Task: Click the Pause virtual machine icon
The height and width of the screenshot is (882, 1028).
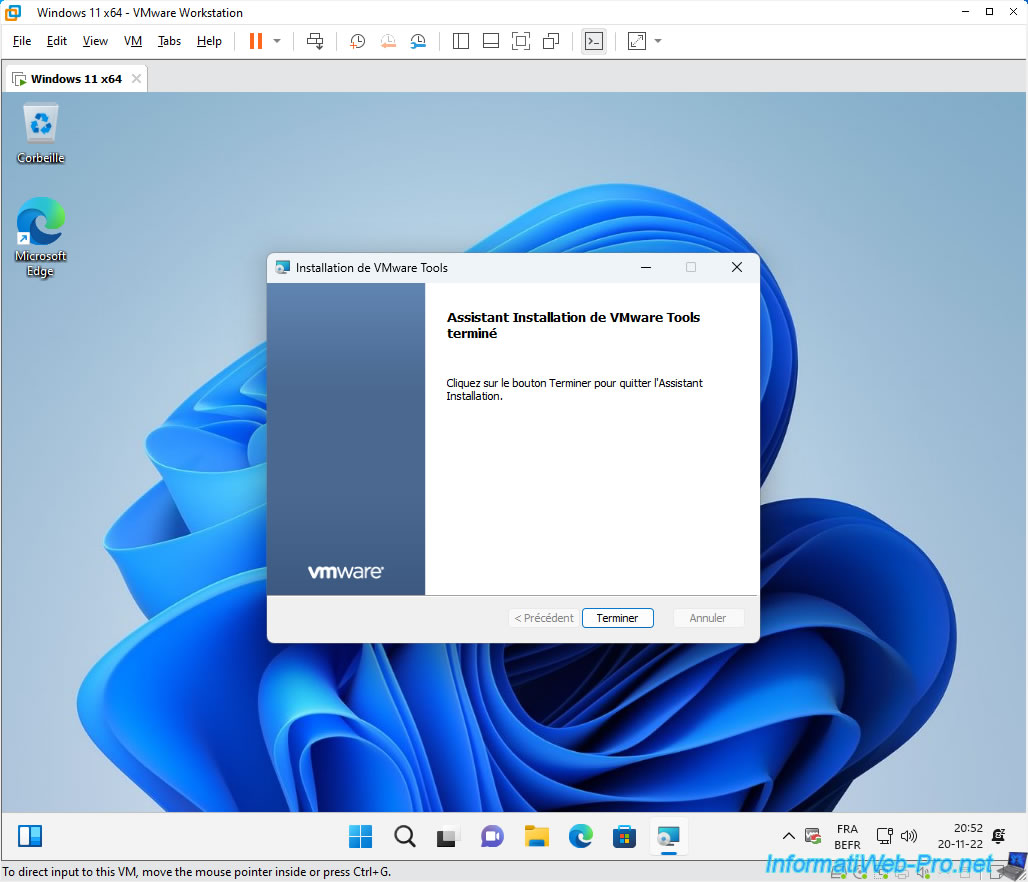Action: pos(256,41)
